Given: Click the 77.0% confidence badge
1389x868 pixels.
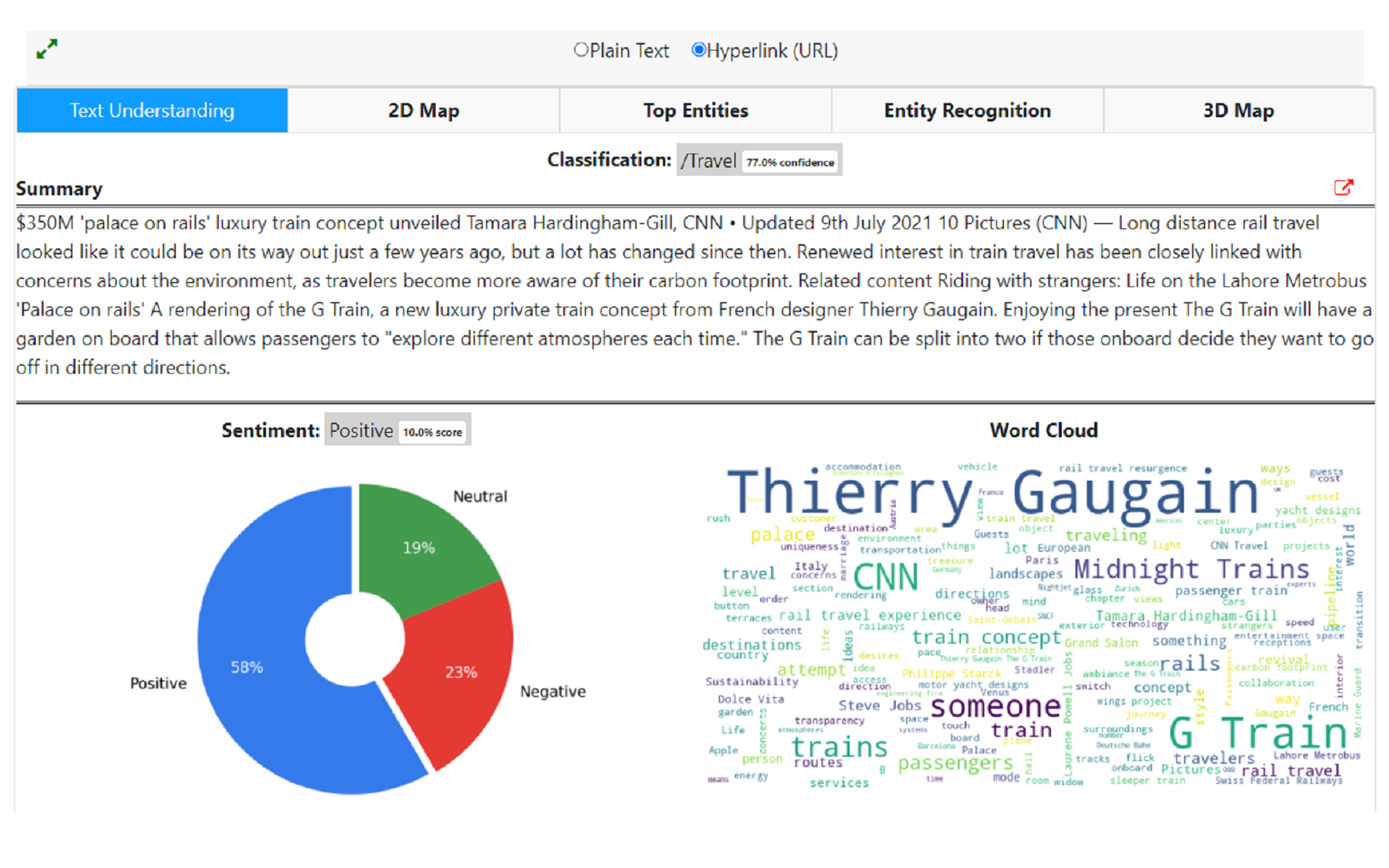Looking at the screenshot, I should pos(790,162).
